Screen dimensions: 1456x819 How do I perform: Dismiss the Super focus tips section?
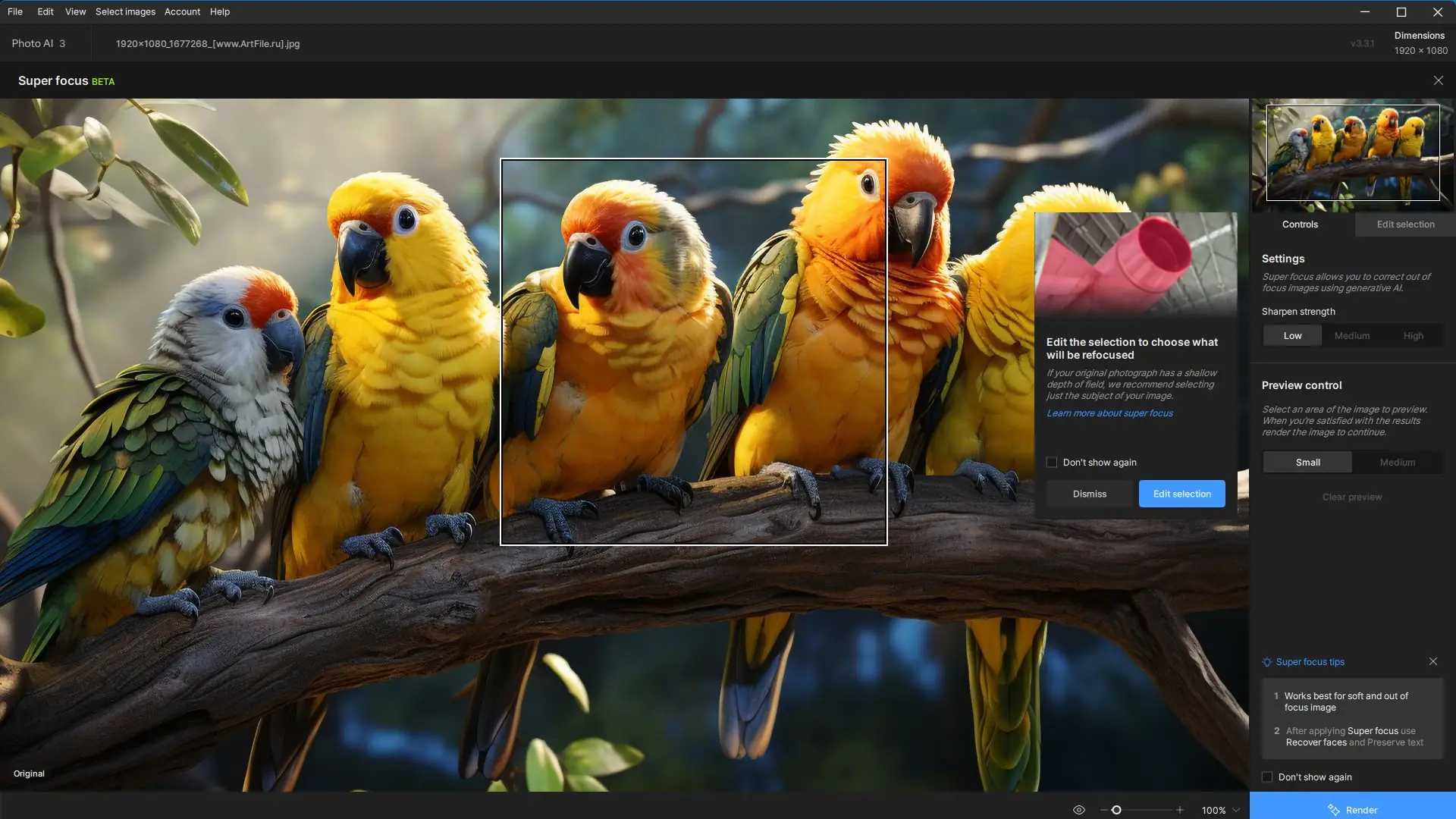click(1432, 661)
